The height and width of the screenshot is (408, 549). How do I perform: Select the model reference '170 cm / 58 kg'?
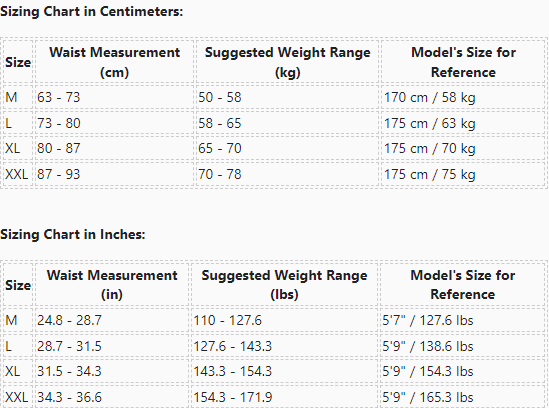coord(430,97)
